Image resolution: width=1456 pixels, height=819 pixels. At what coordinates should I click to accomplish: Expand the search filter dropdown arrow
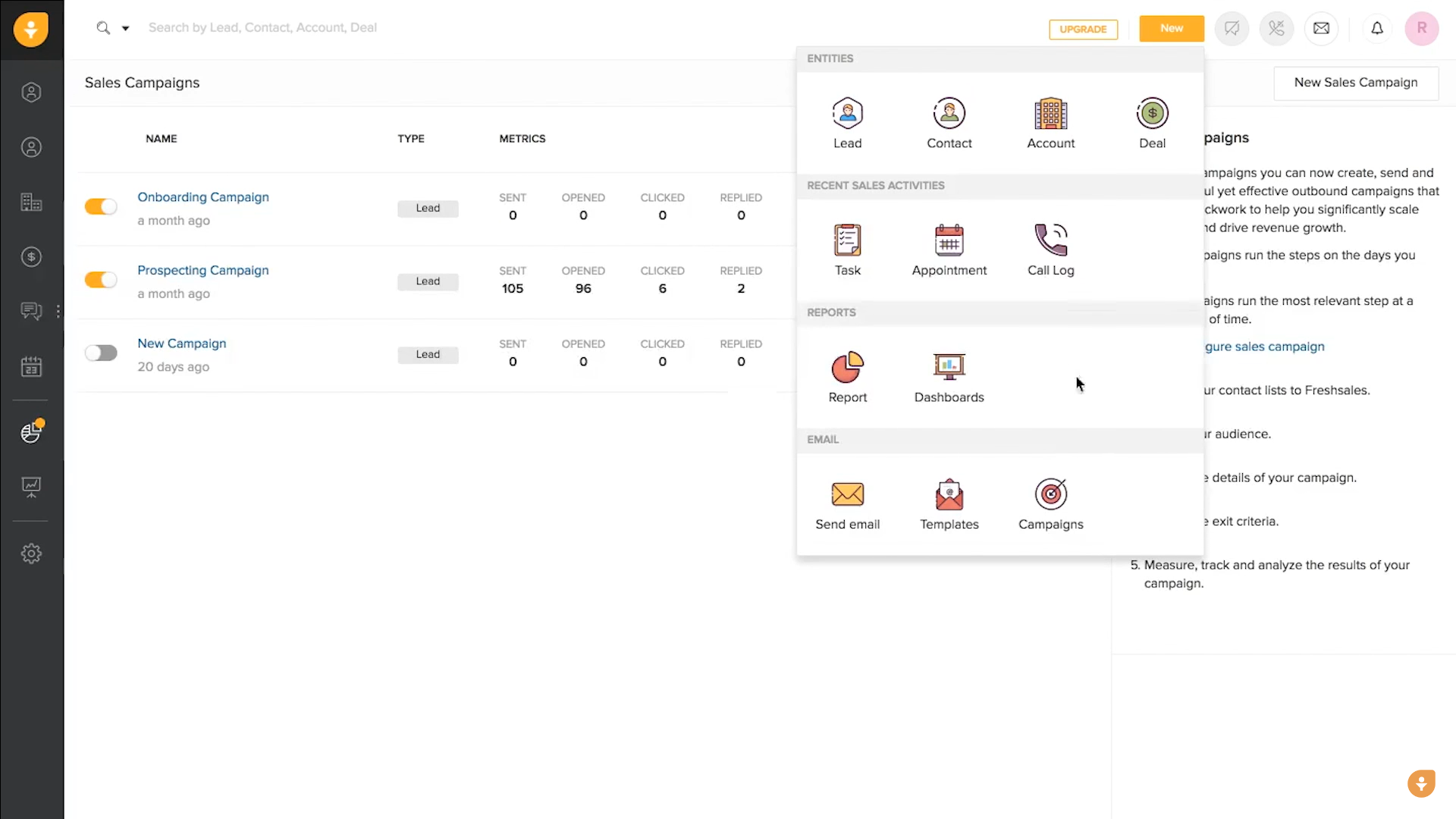tap(126, 29)
